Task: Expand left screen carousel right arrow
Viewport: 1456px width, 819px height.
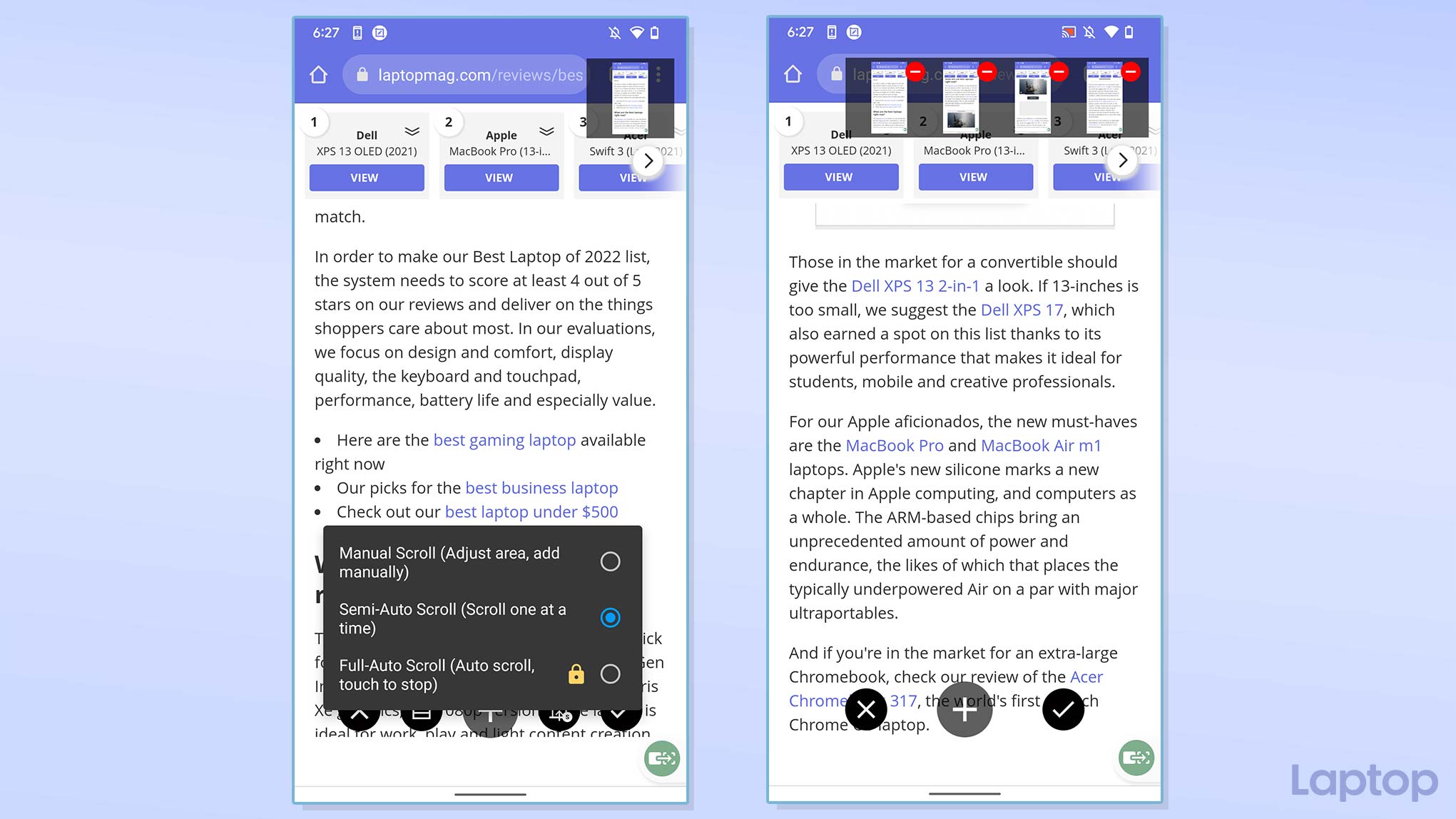Action: (x=647, y=160)
